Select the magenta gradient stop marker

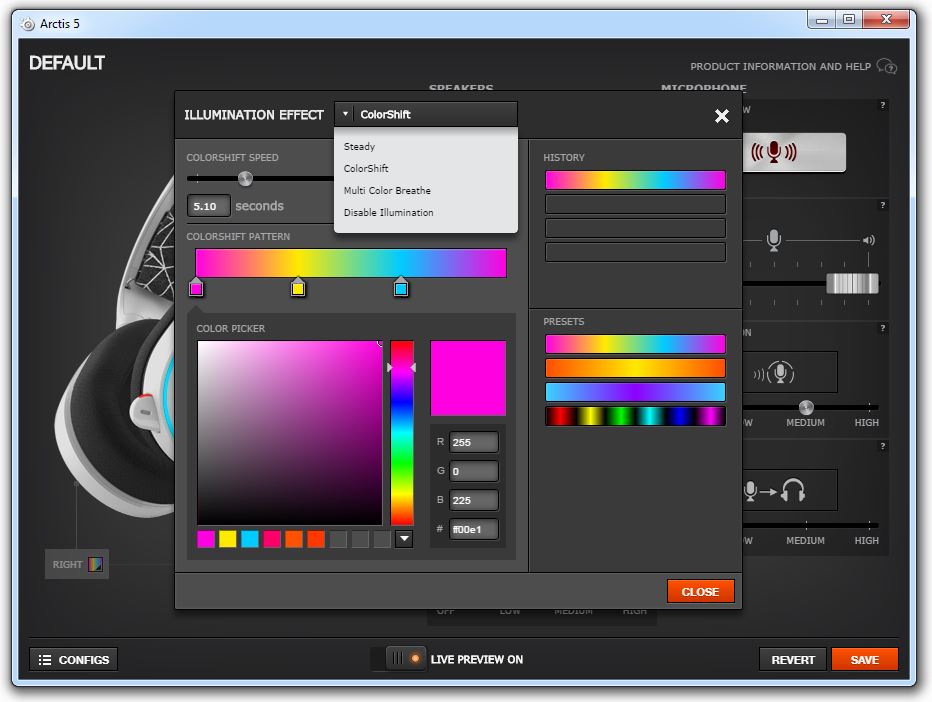pyautogui.click(x=196, y=287)
